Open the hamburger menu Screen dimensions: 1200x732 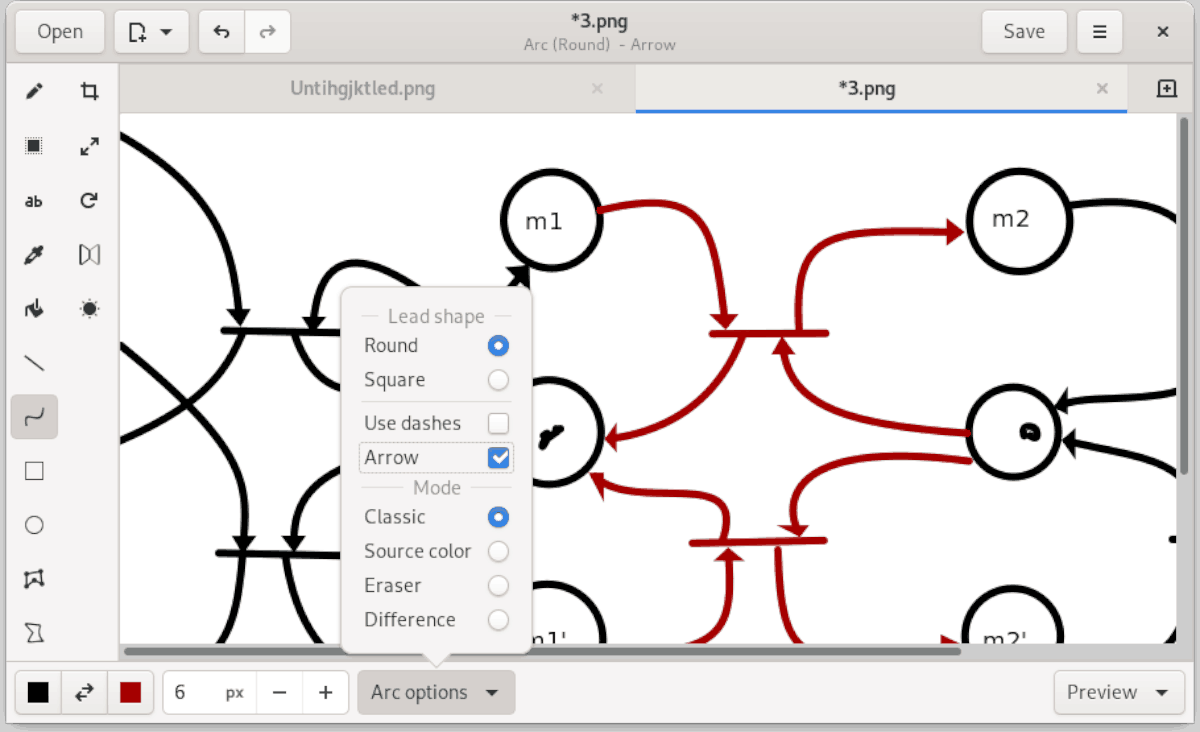(x=1099, y=31)
